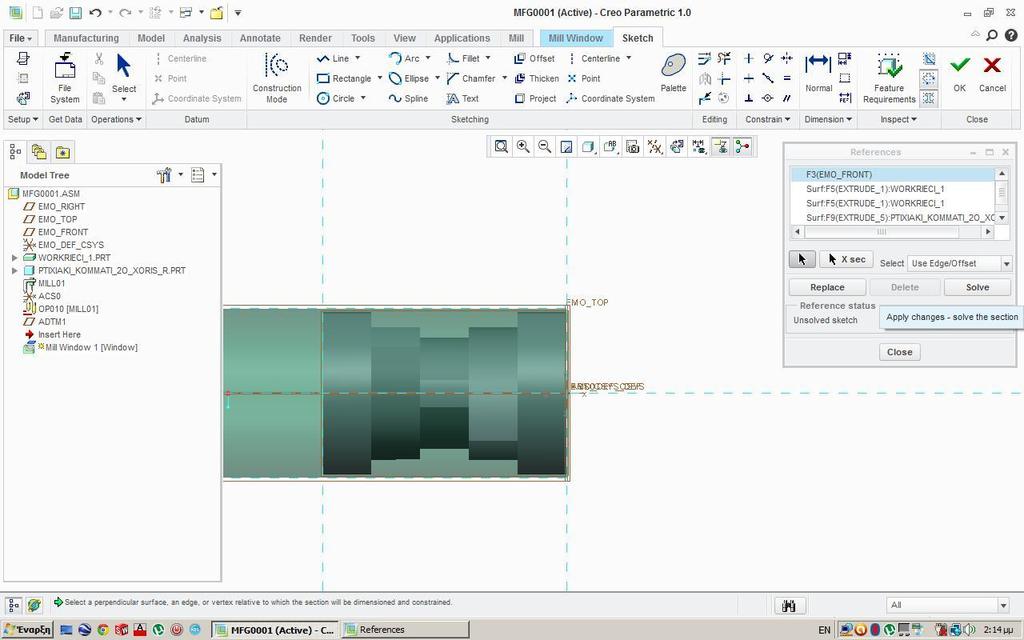Click Refit view icon
The height and width of the screenshot is (640, 1024).
coord(501,146)
